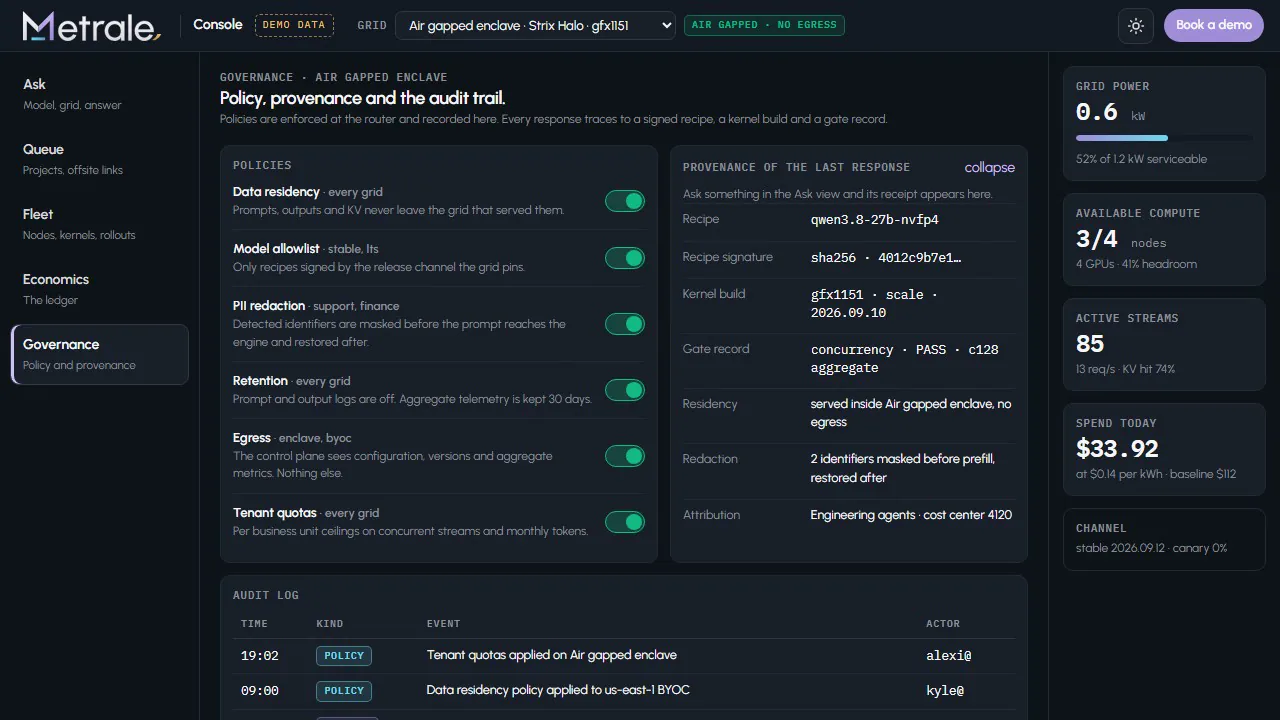
Task: Click gate record concurrency · PASS value
Action: point(904,359)
